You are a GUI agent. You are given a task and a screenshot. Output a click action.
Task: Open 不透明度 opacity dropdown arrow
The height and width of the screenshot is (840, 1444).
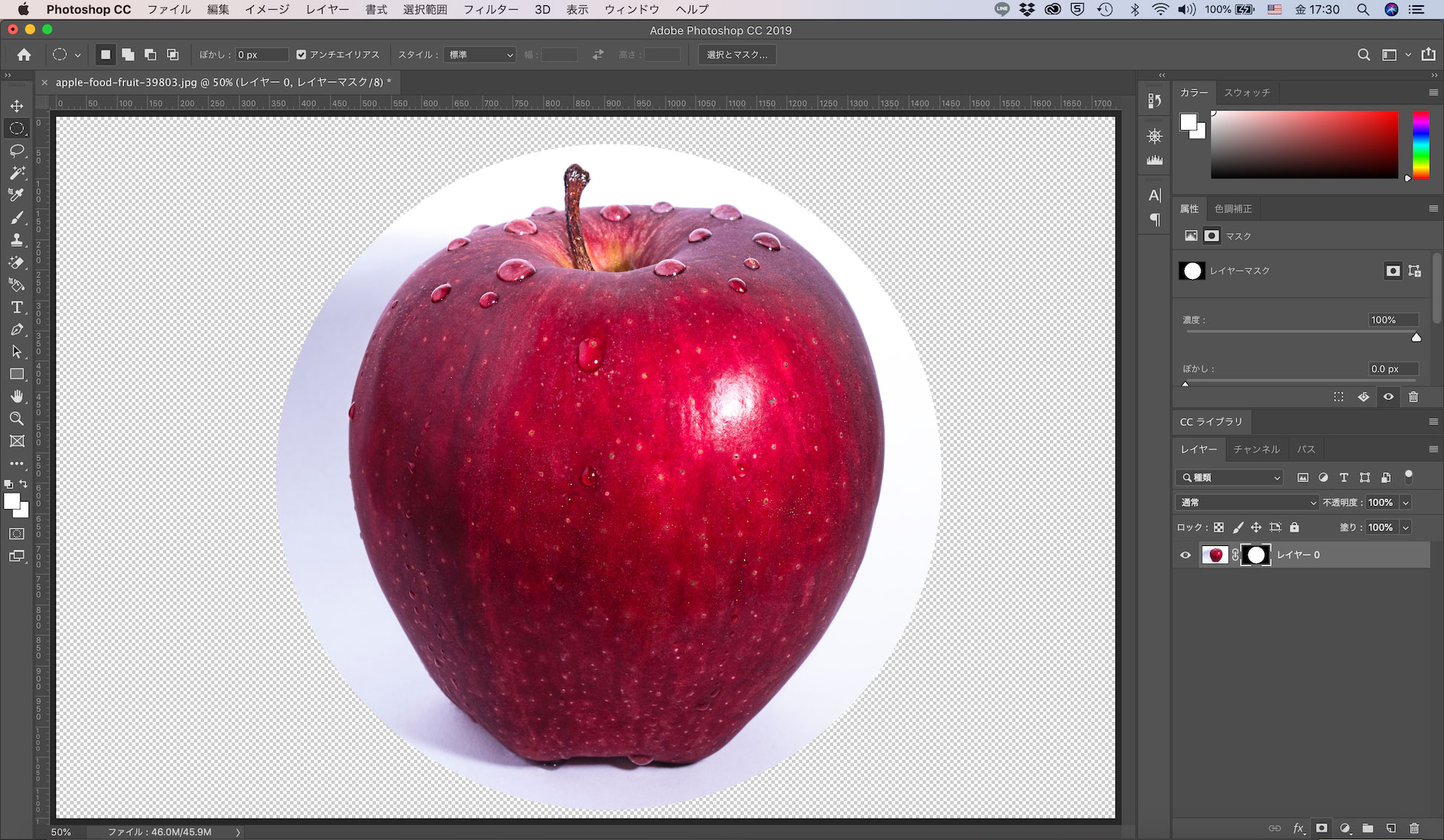(1405, 502)
